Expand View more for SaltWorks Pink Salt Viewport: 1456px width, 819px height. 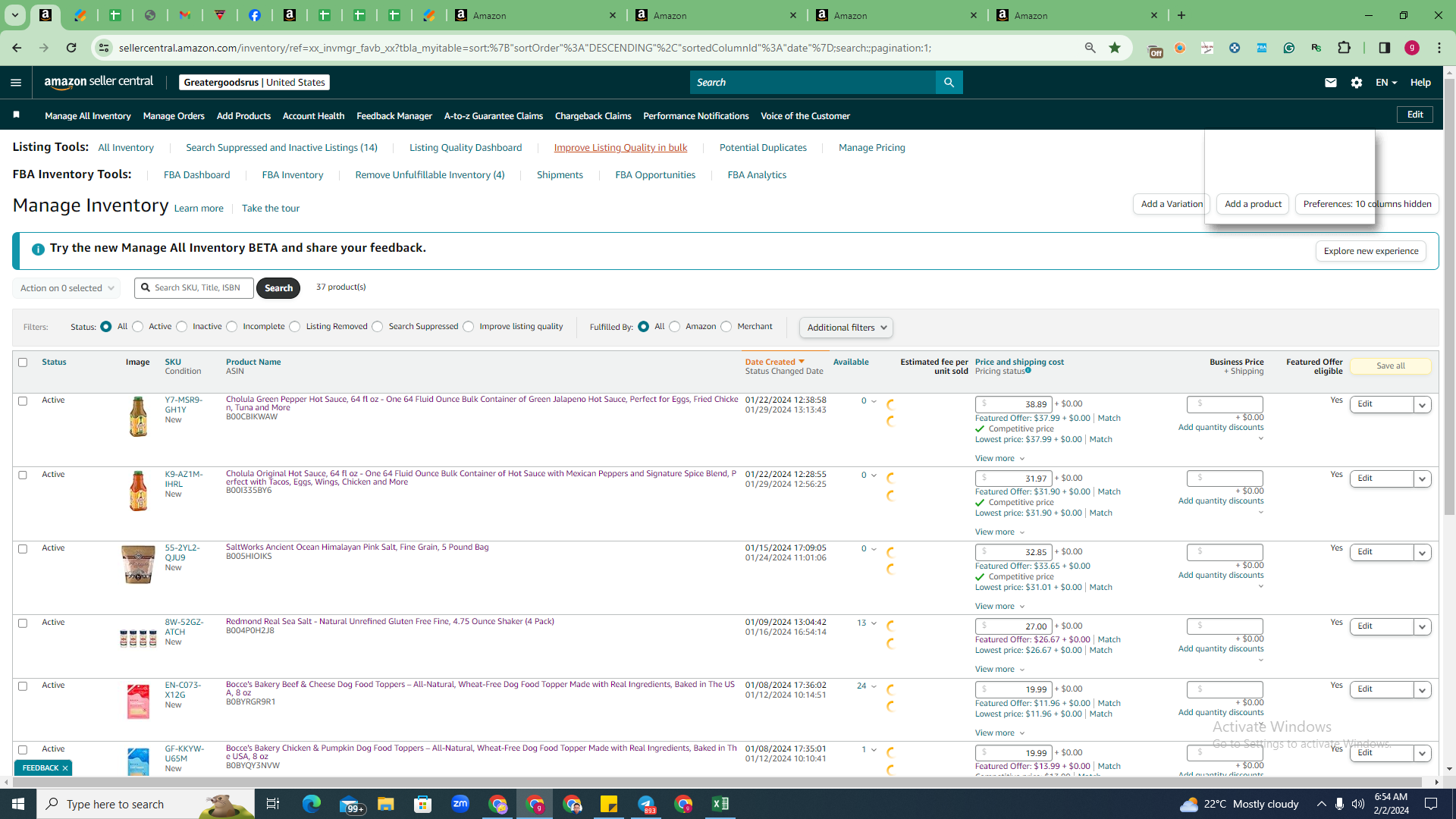1000,607
